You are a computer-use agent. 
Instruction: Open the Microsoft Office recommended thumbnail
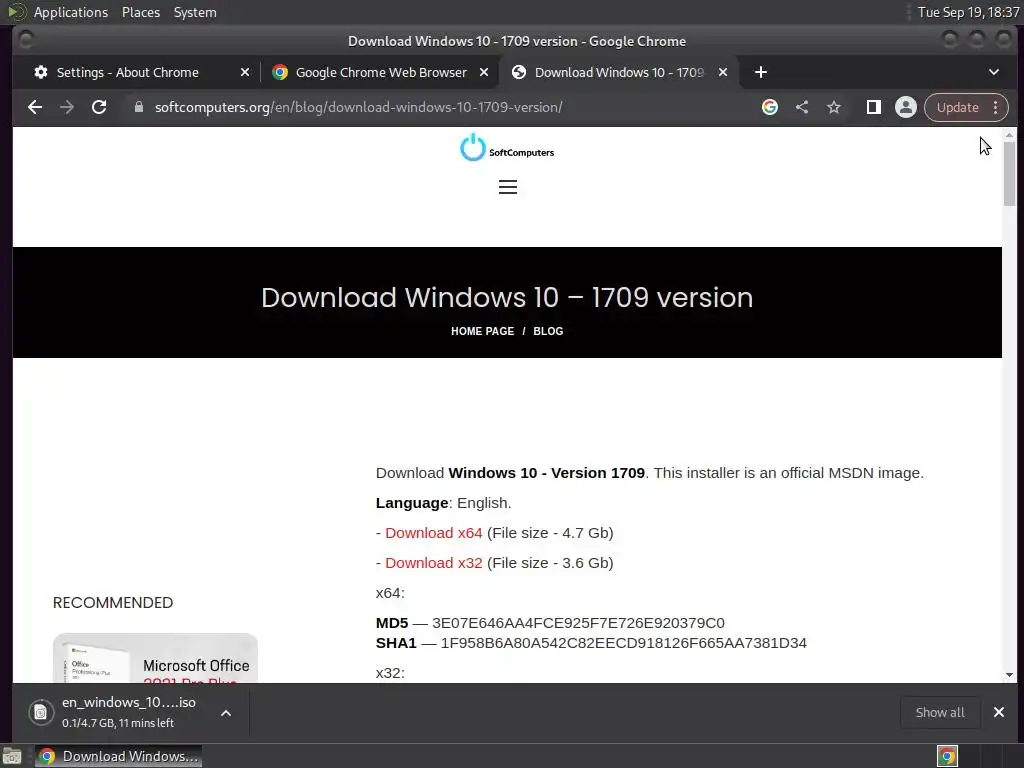[x=155, y=658]
